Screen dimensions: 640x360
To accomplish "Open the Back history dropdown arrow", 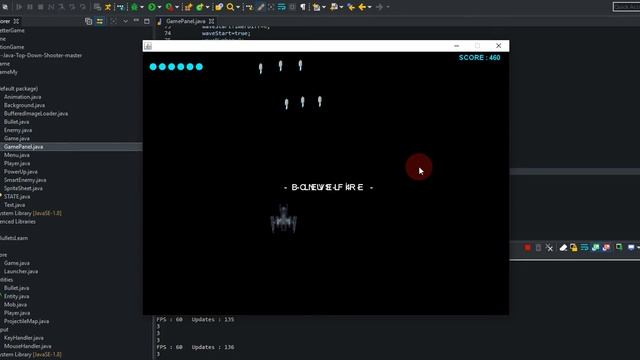I will [x=369, y=7].
